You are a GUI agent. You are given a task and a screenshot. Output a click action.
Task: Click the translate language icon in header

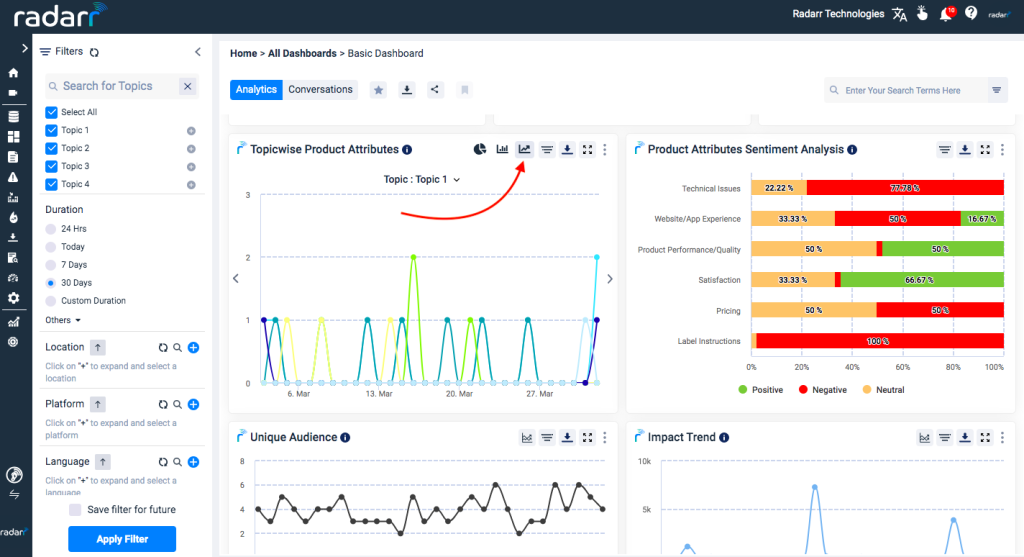click(900, 14)
